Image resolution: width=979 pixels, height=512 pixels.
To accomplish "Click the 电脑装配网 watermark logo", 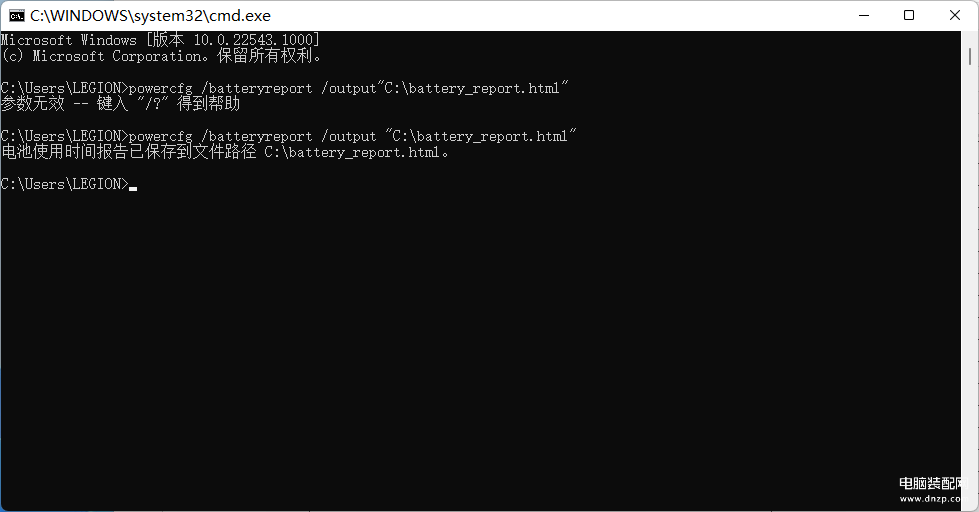I will (933, 483).
